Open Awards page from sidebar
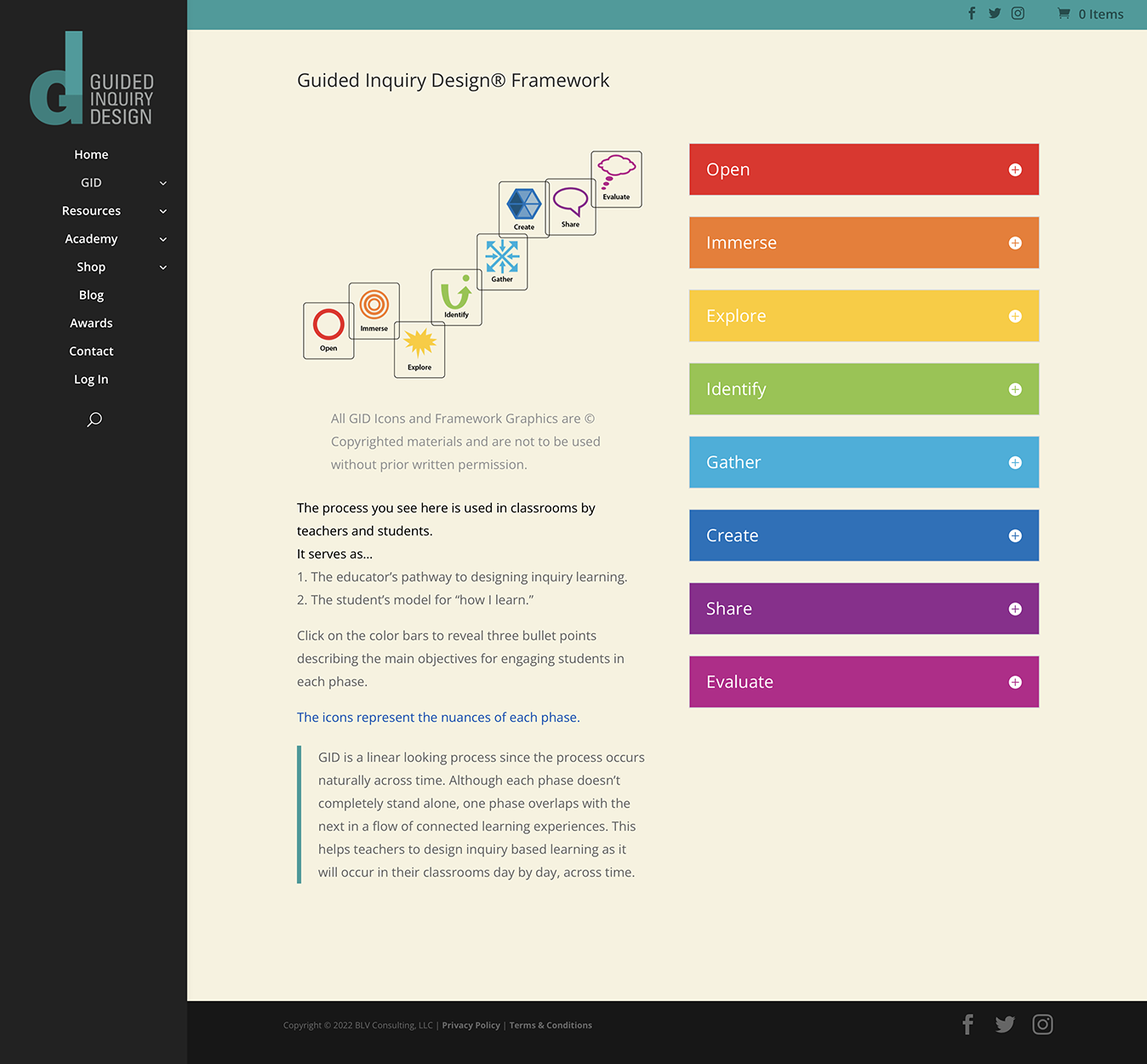 pyautogui.click(x=91, y=323)
